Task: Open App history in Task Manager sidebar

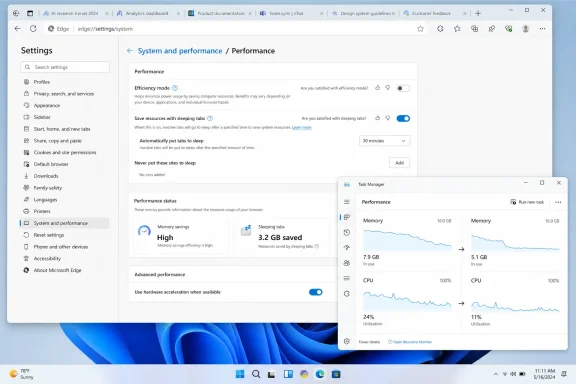Action: coord(346,232)
